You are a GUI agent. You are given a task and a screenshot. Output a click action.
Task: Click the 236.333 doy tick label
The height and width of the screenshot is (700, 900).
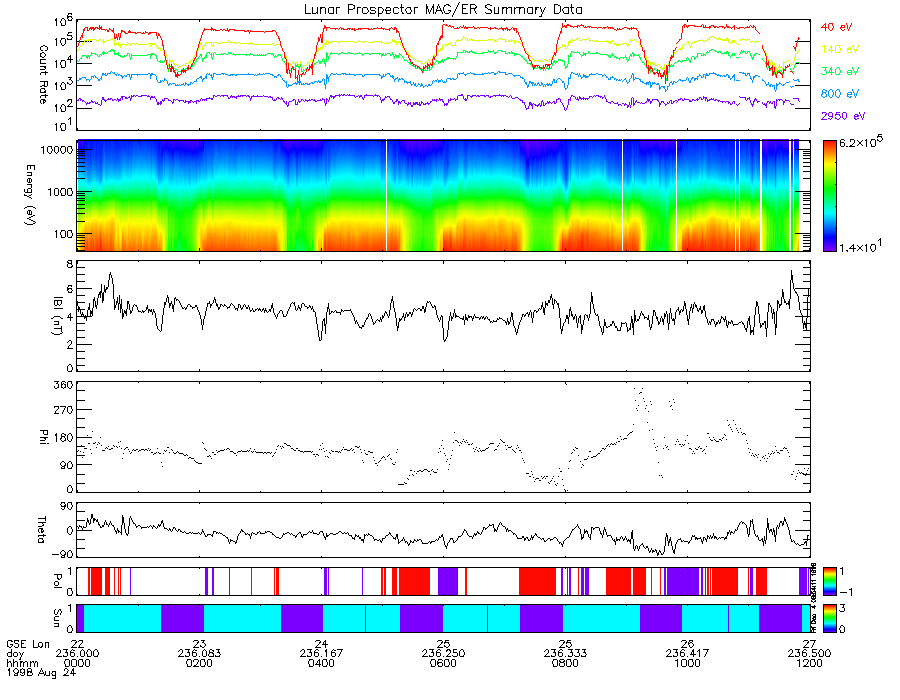(565, 654)
